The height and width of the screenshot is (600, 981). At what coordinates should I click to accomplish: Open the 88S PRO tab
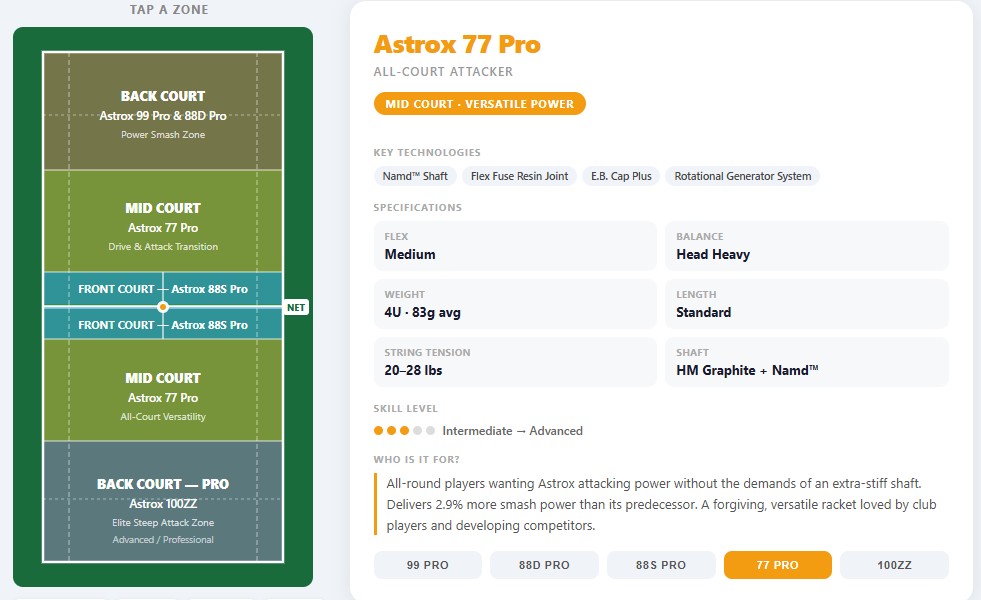[x=661, y=565]
